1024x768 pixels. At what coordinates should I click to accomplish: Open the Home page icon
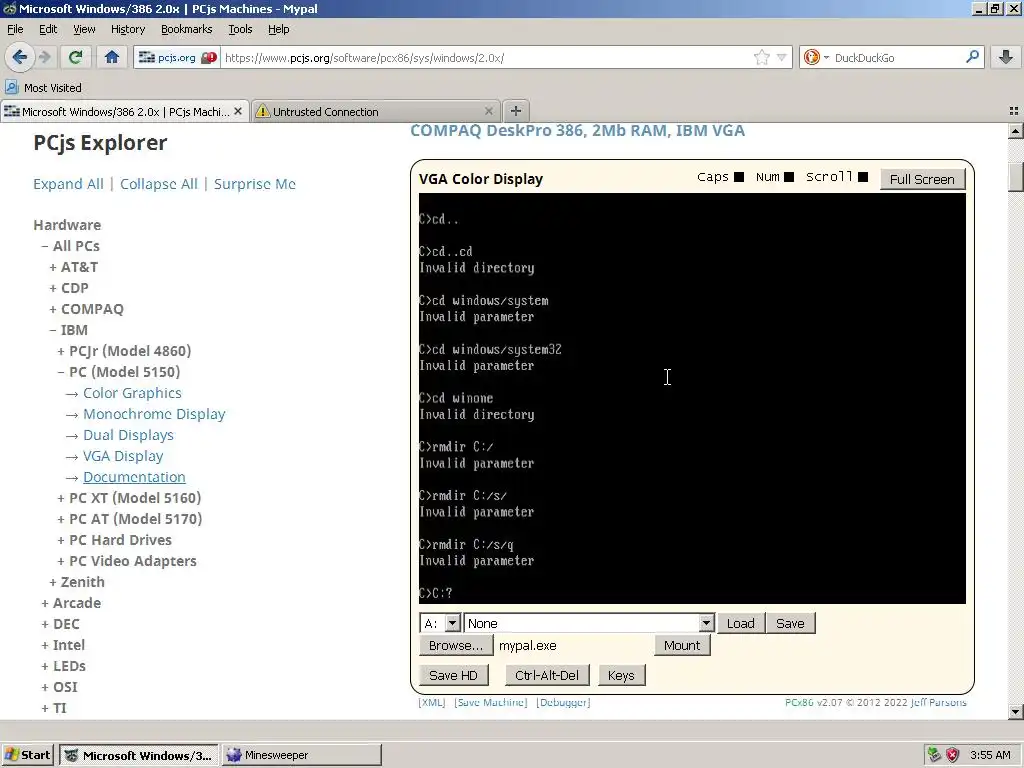click(x=112, y=57)
